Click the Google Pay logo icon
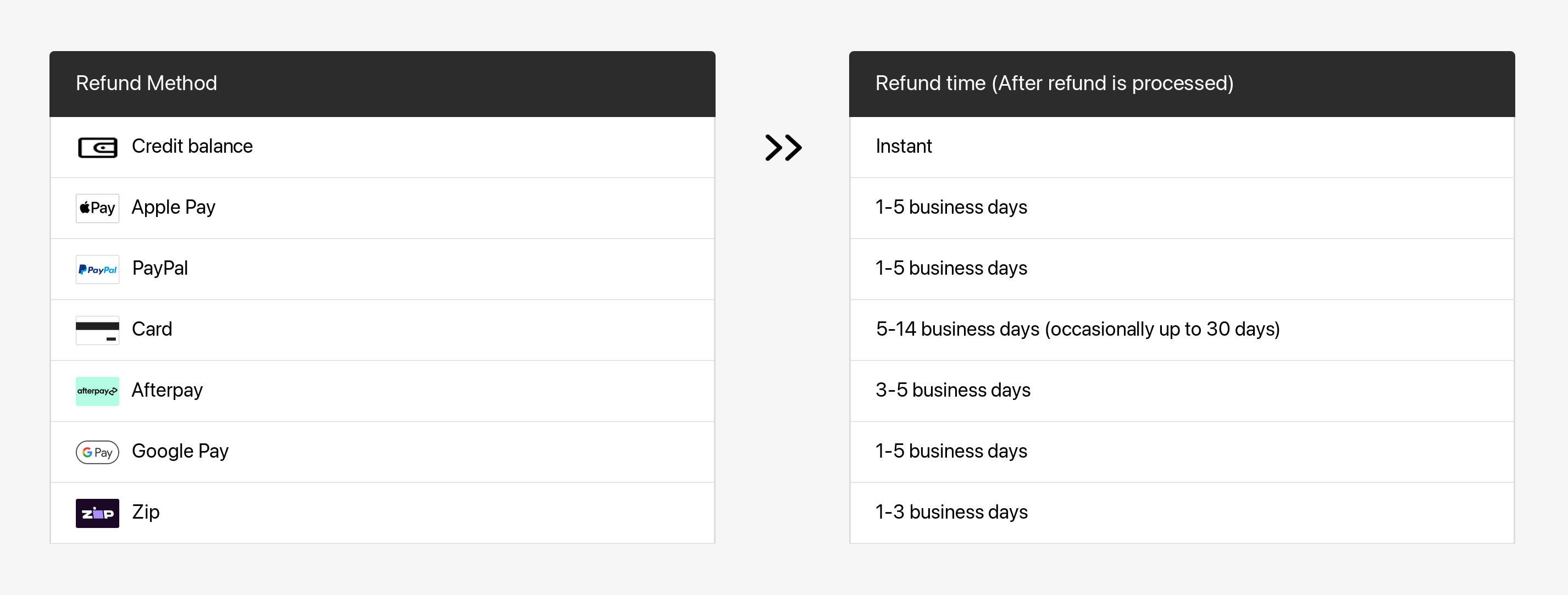 (x=97, y=452)
